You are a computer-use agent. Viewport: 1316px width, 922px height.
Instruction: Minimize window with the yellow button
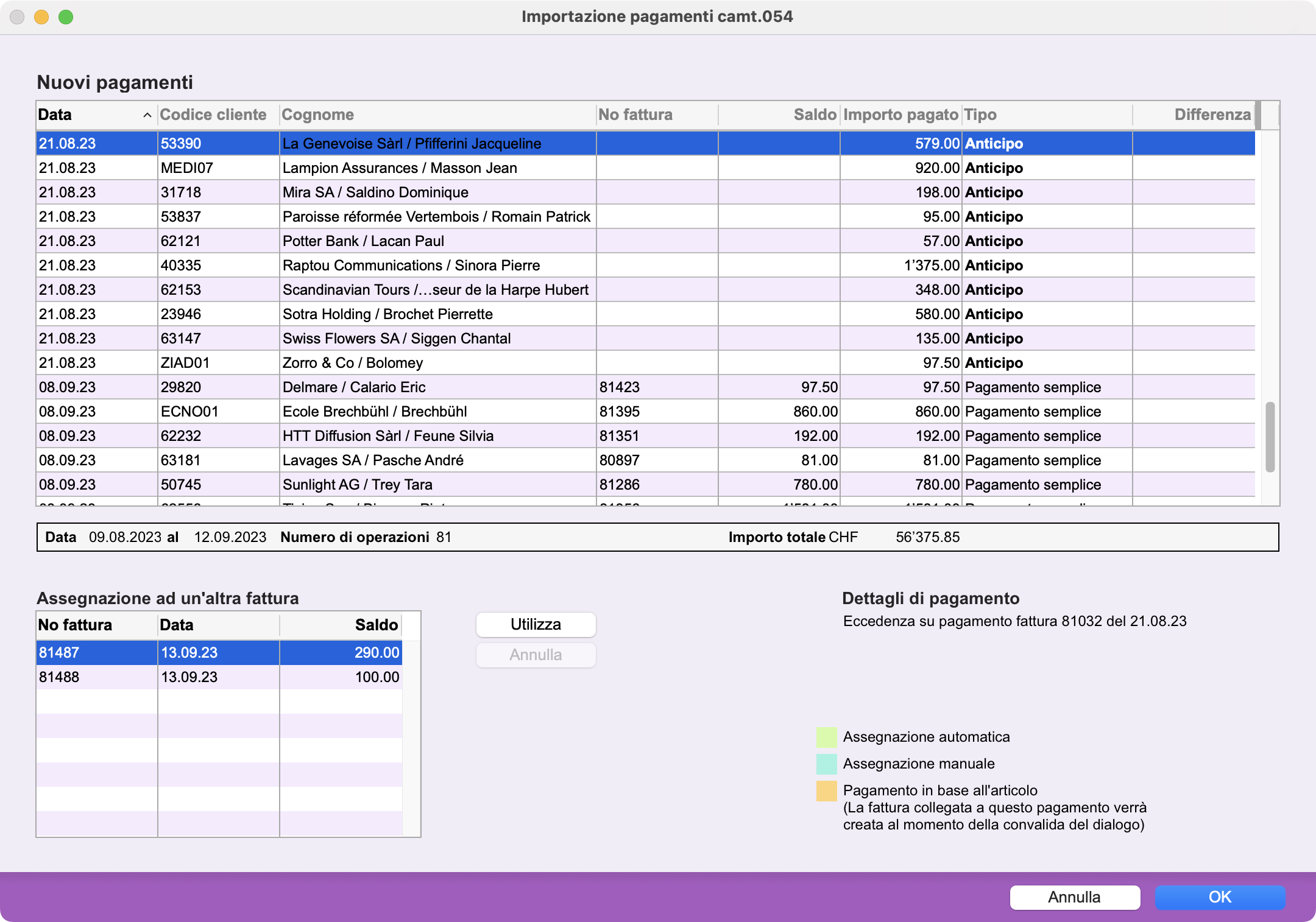point(41,17)
